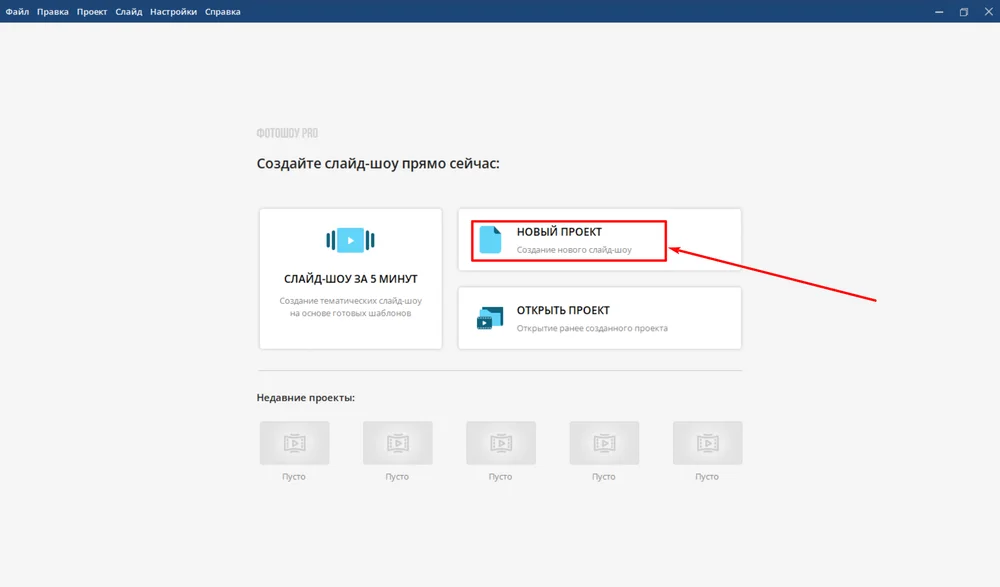Viewport: 1000px width, 587px height.
Task: Click the blue document icon for Новый проект
Action: [490, 240]
